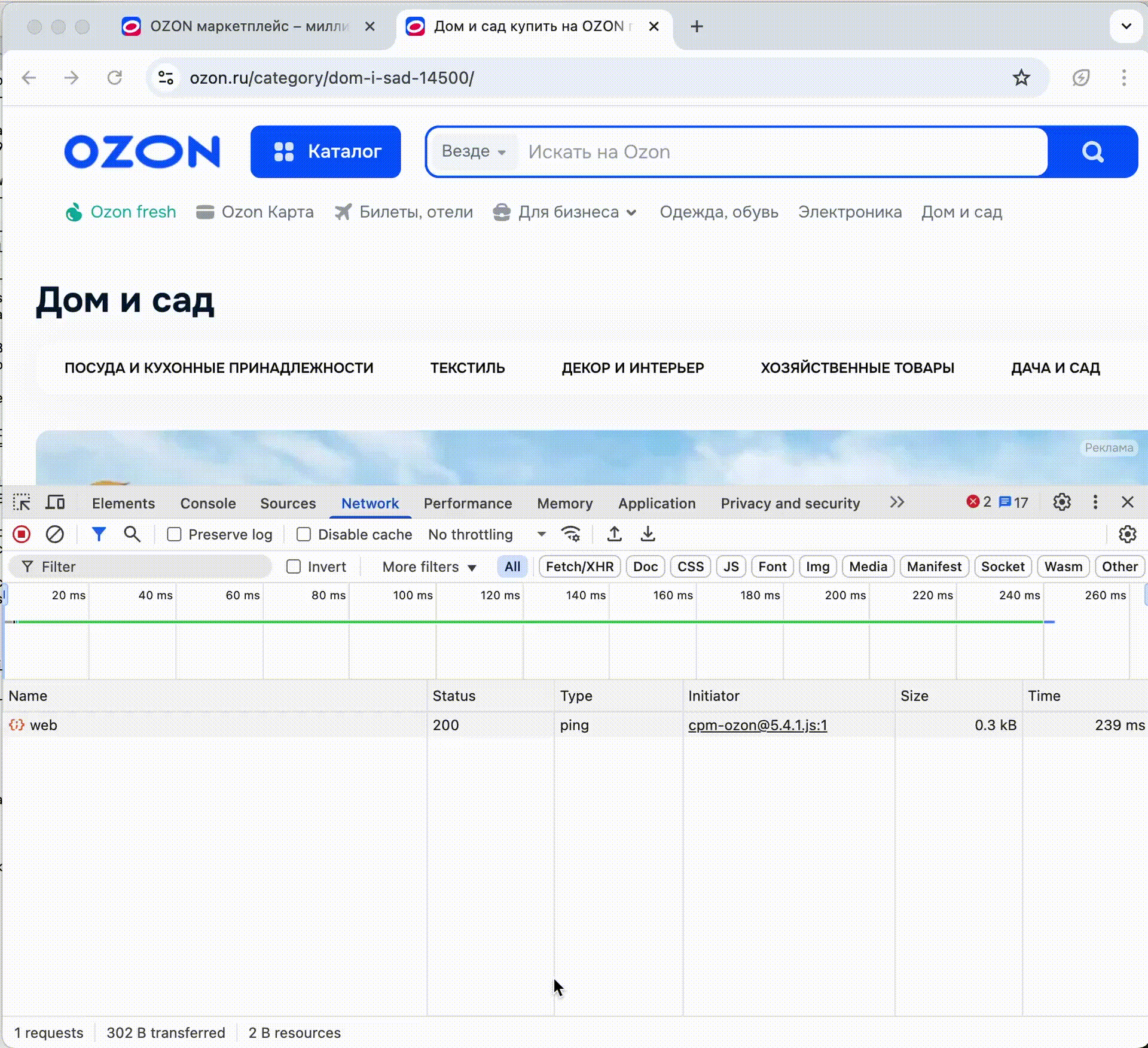Search within network requests

pos(132,534)
